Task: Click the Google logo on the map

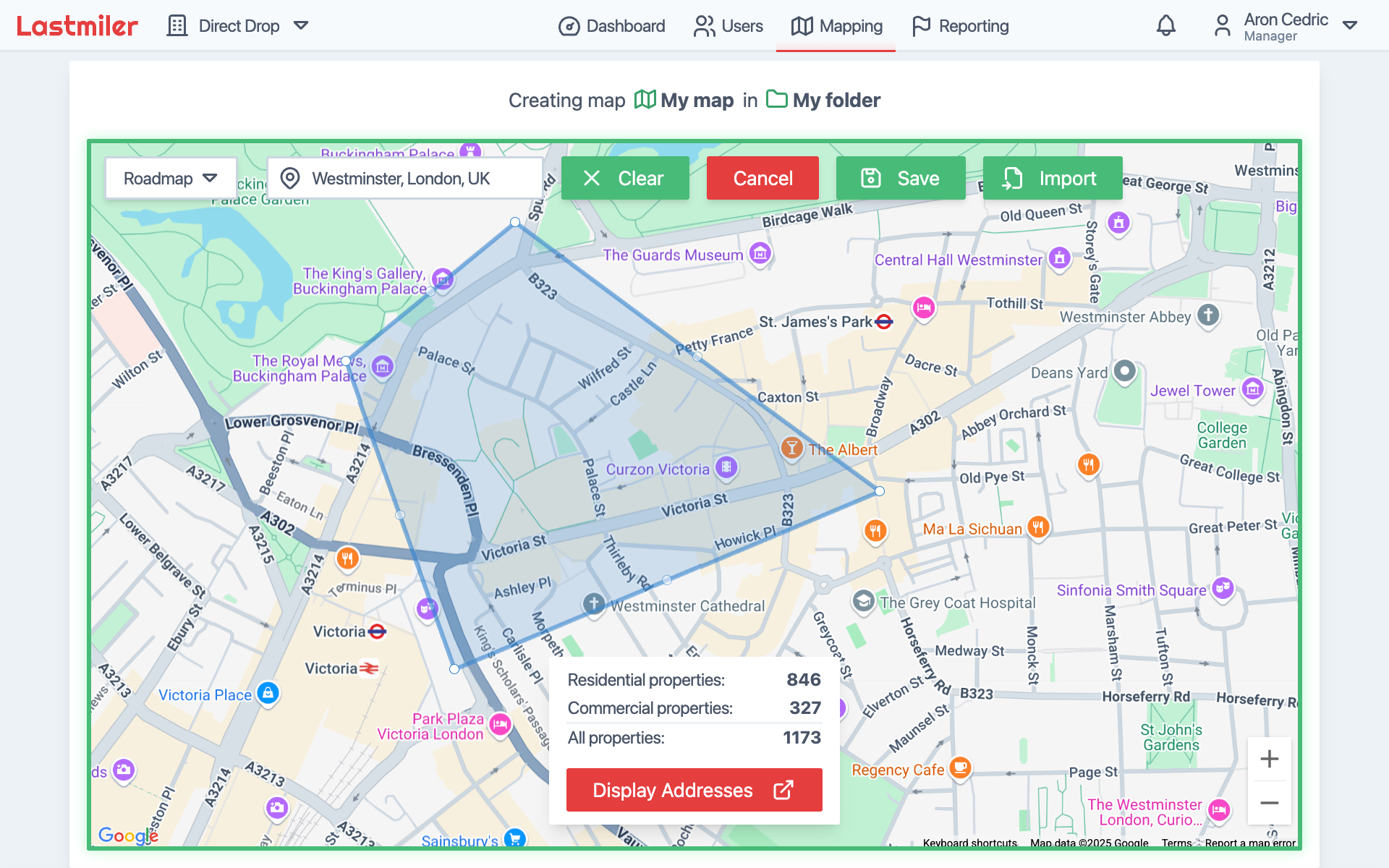Action: point(128,835)
